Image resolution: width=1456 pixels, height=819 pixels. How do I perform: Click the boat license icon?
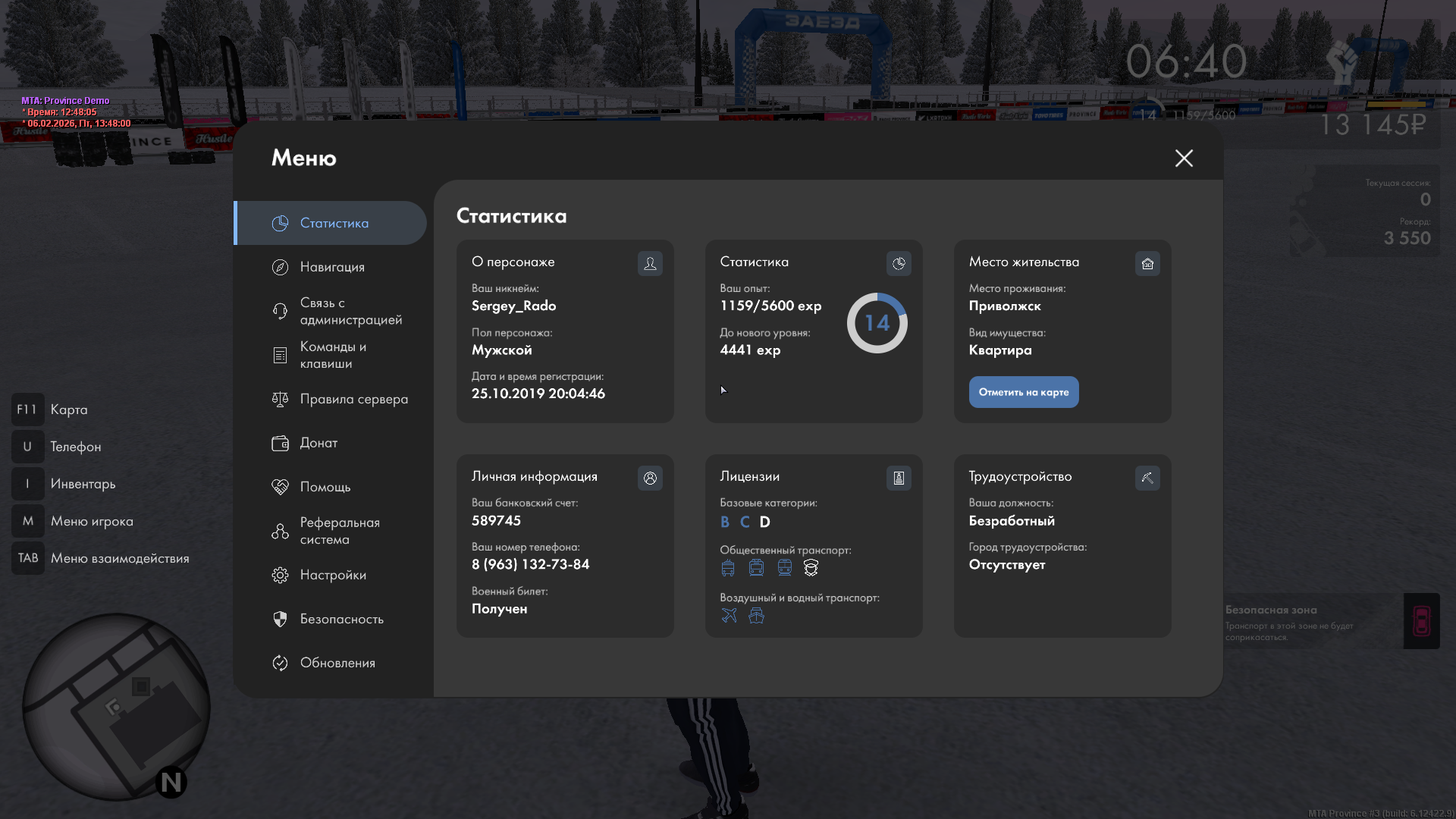[x=756, y=615]
